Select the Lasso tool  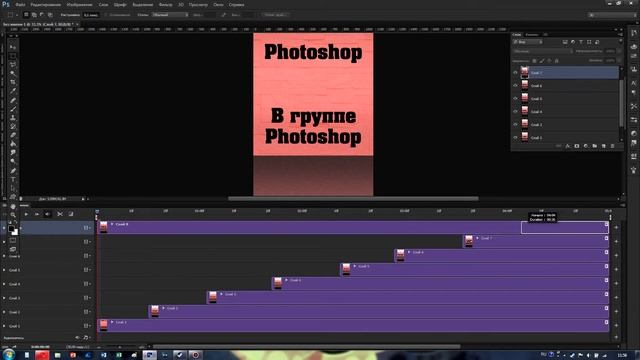(x=13, y=64)
